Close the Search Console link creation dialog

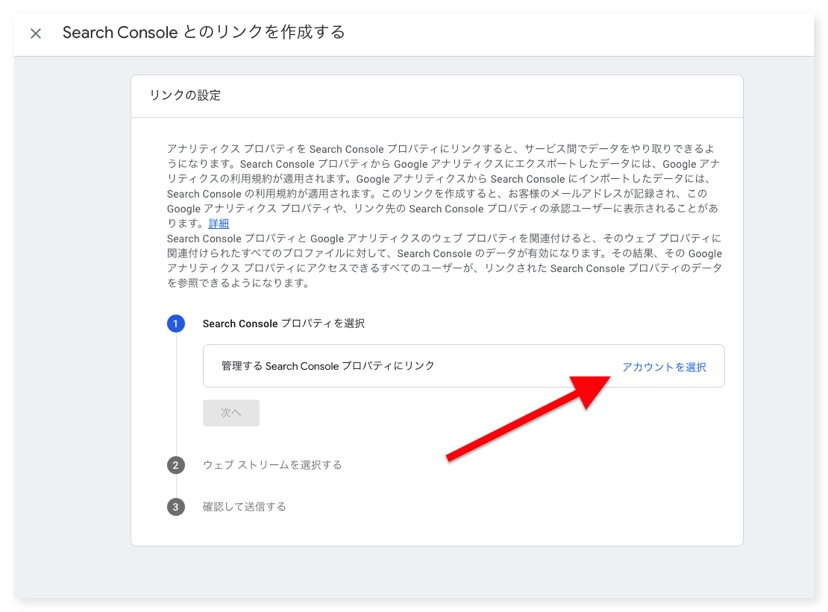pos(36,33)
